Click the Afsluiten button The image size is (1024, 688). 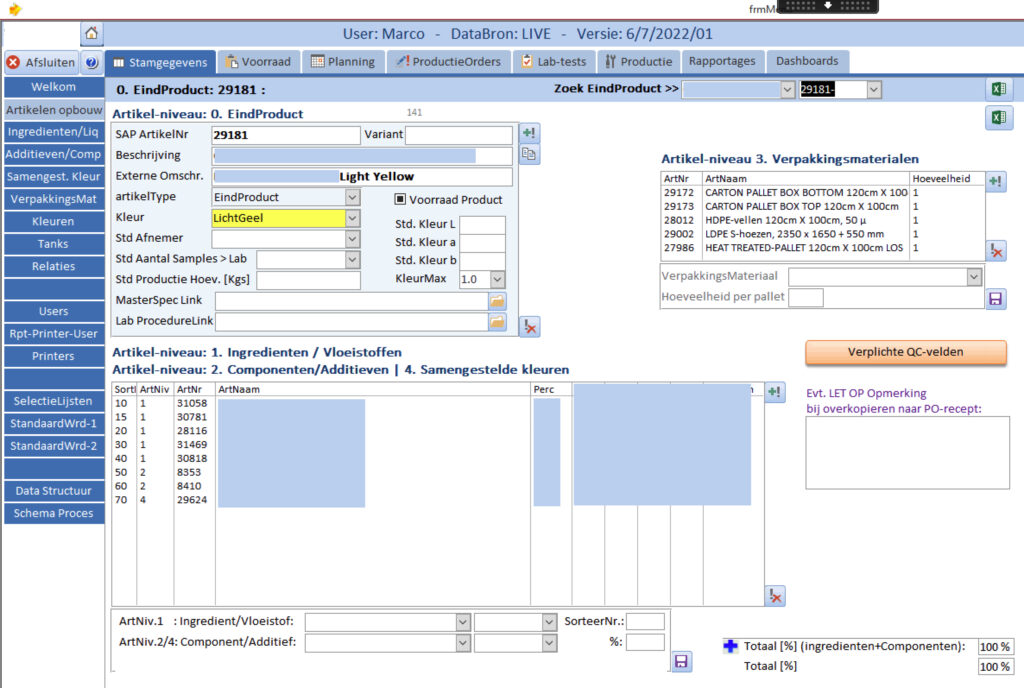pos(40,62)
